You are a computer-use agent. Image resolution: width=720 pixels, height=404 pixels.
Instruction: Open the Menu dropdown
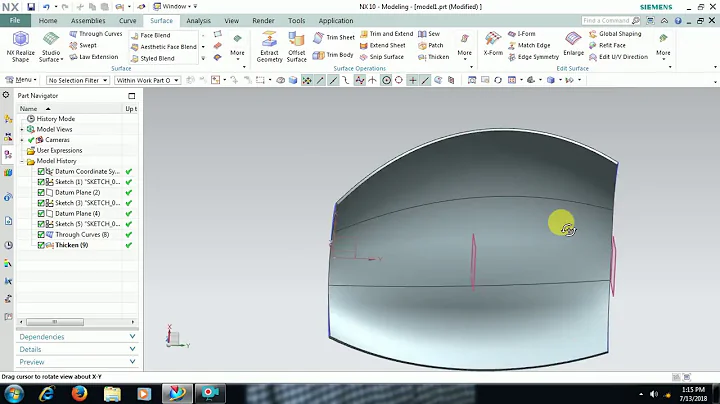click(22, 80)
